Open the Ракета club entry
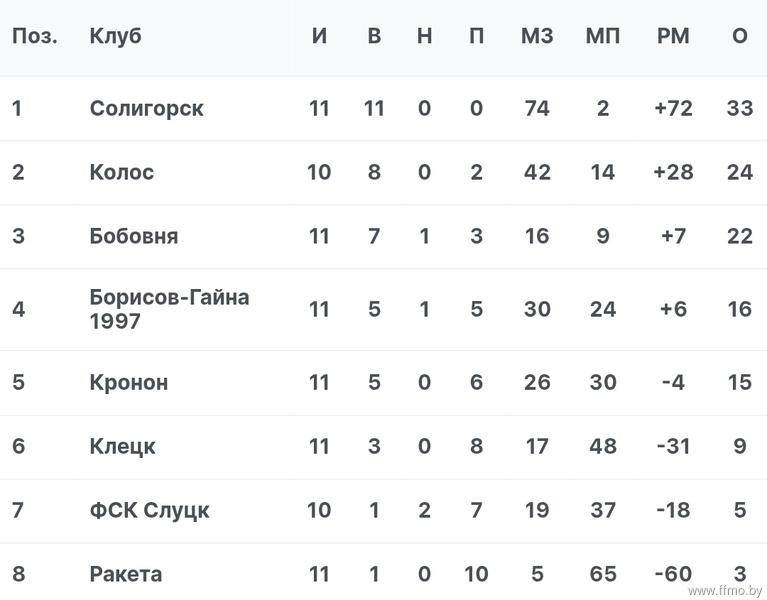Image resolution: width=767 pixels, height=600 pixels. 126,574
